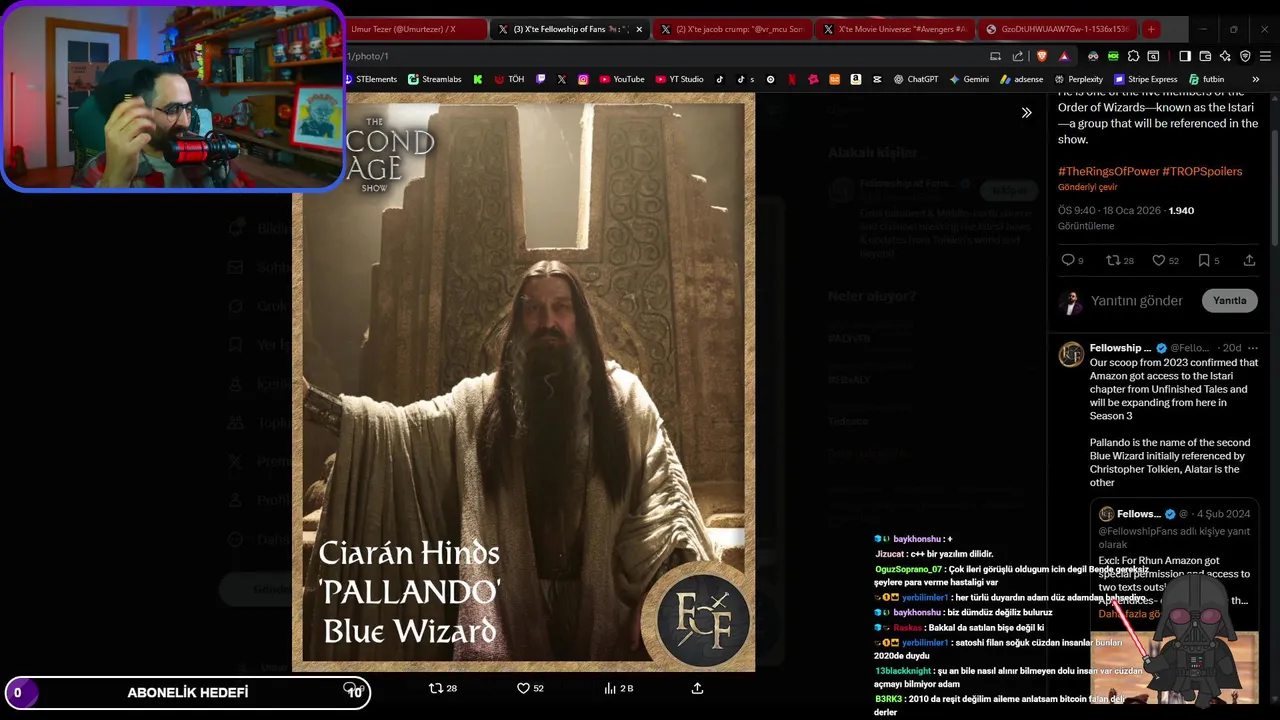This screenshot has width=1280, height=720.
Task: Click the Yanıtla reply button
Action: pos(1229,300)
